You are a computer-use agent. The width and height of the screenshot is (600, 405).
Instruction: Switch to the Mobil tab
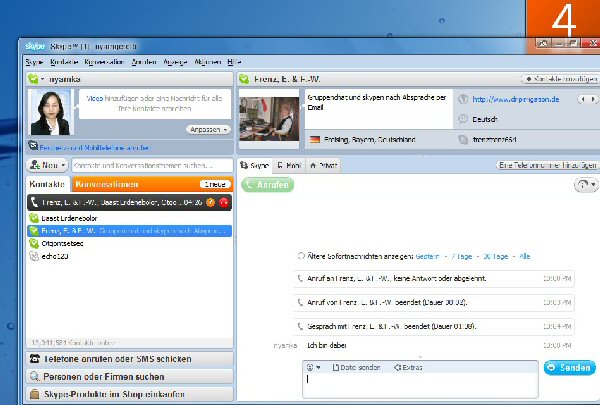coord(289,165)
